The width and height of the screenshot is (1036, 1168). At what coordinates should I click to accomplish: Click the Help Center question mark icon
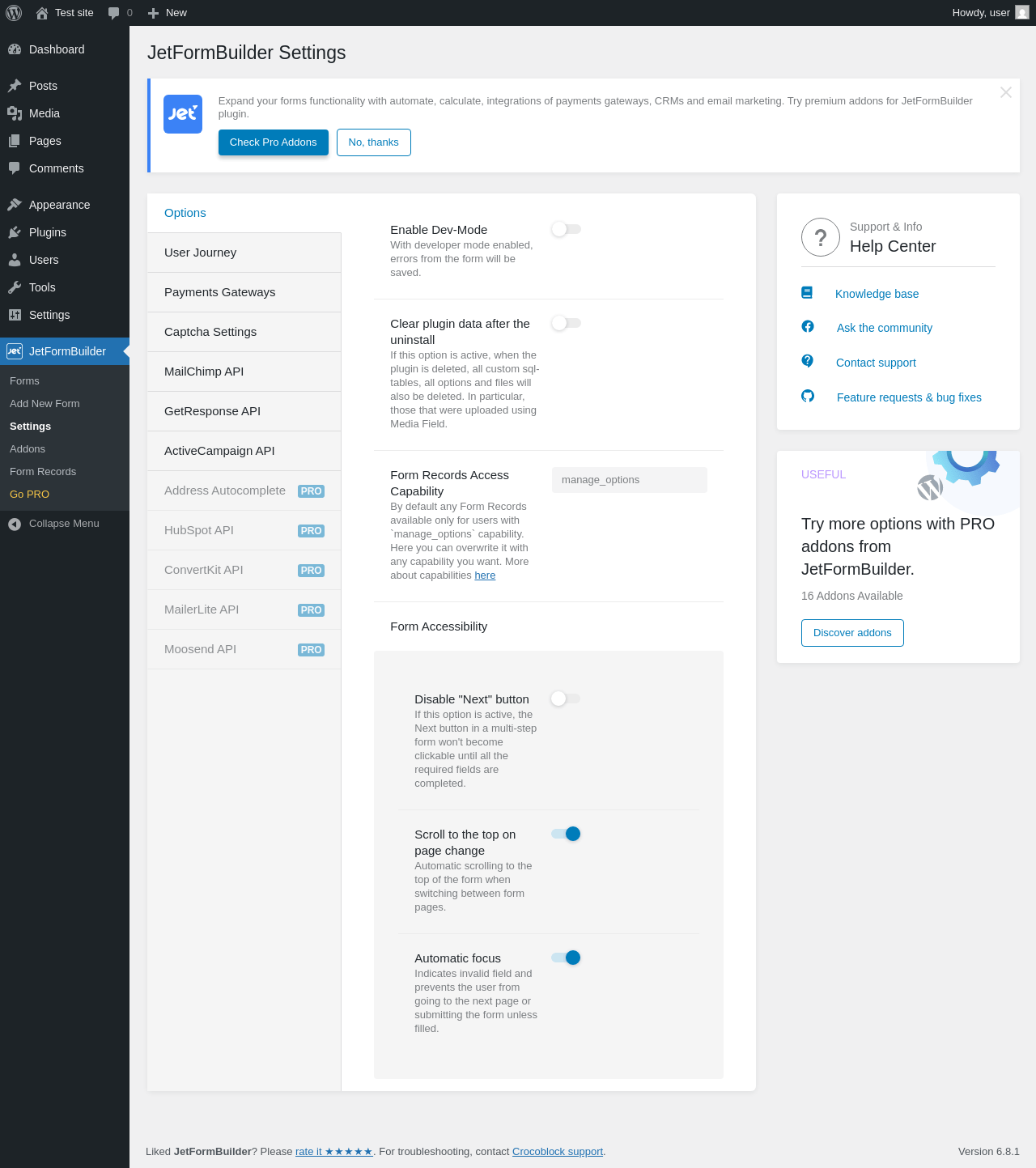coord(821,237)
